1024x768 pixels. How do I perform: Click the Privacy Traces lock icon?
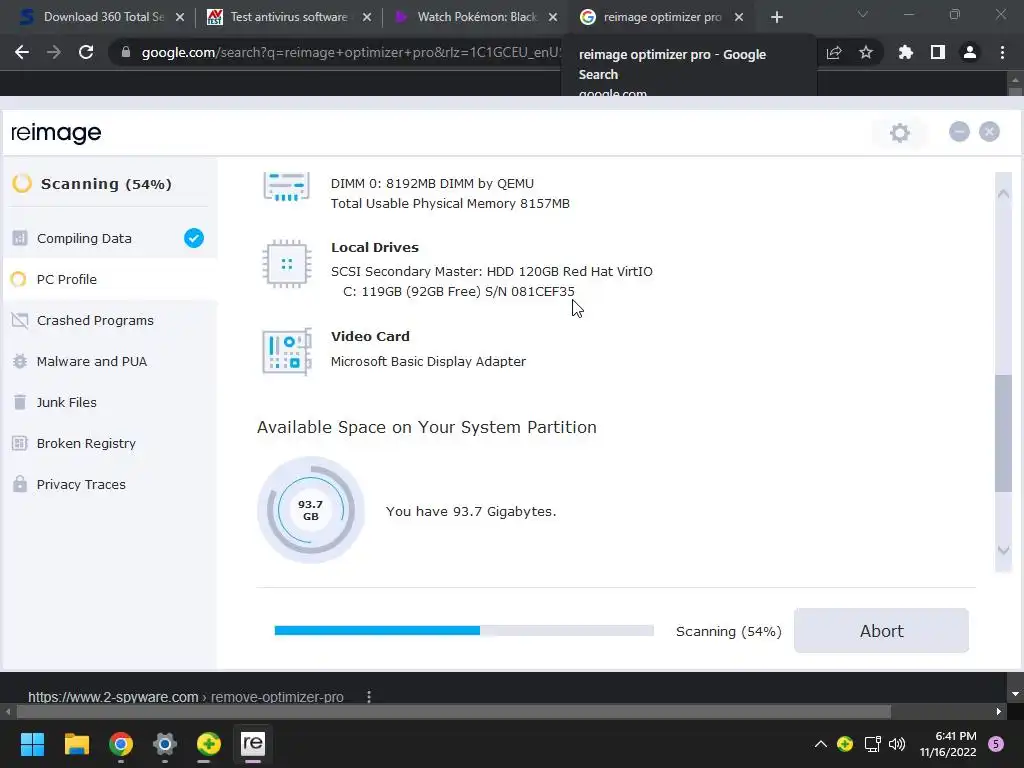[20, 484]
